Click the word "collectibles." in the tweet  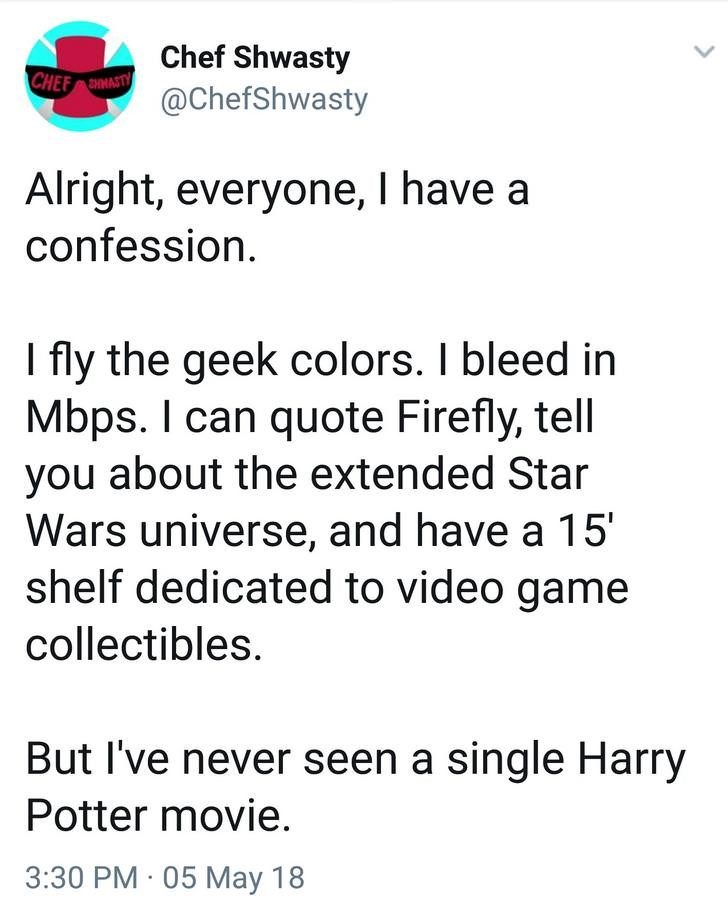(x=144, y=643)
